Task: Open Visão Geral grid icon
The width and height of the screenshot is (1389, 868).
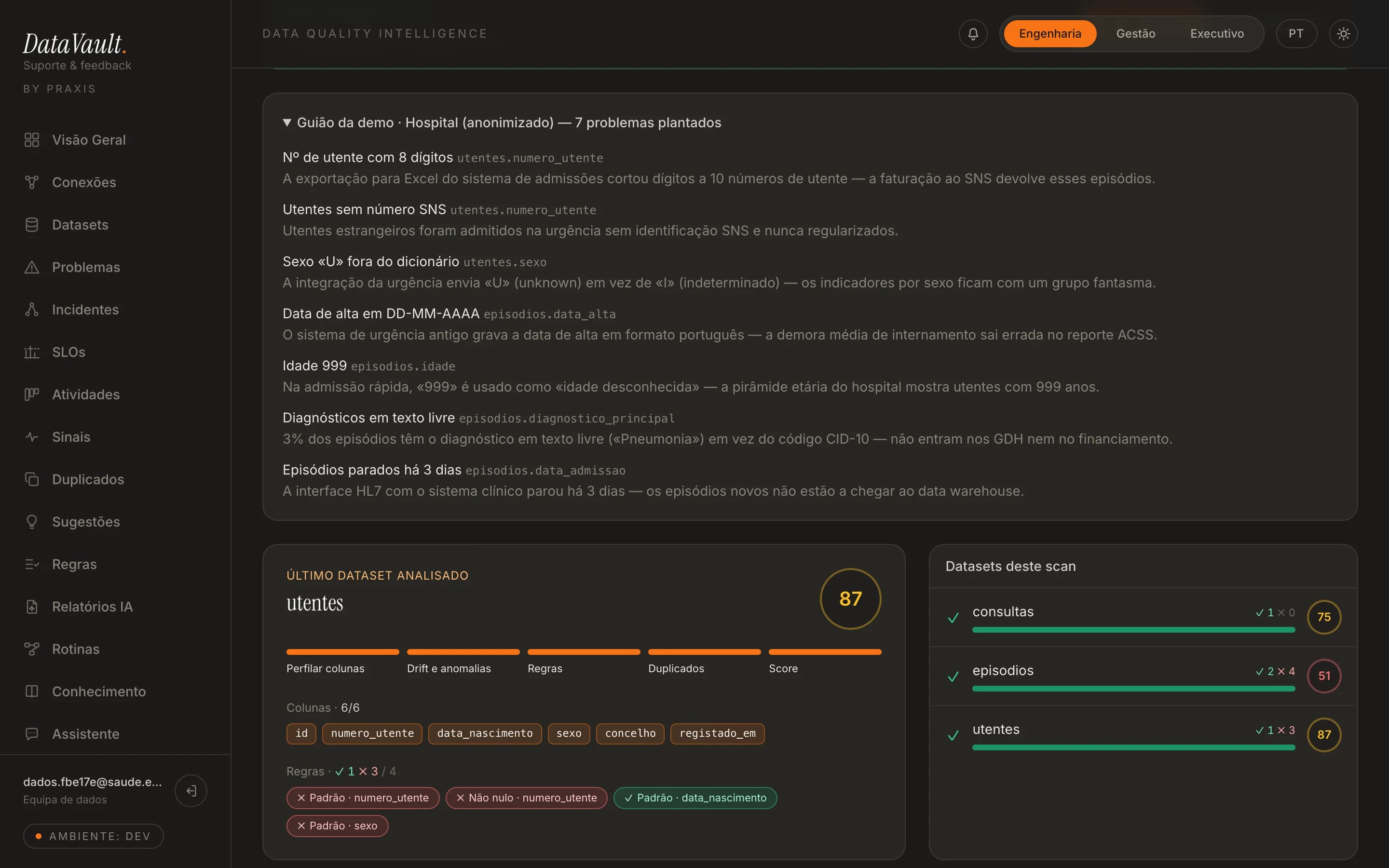Action: [x=31, y=140]
